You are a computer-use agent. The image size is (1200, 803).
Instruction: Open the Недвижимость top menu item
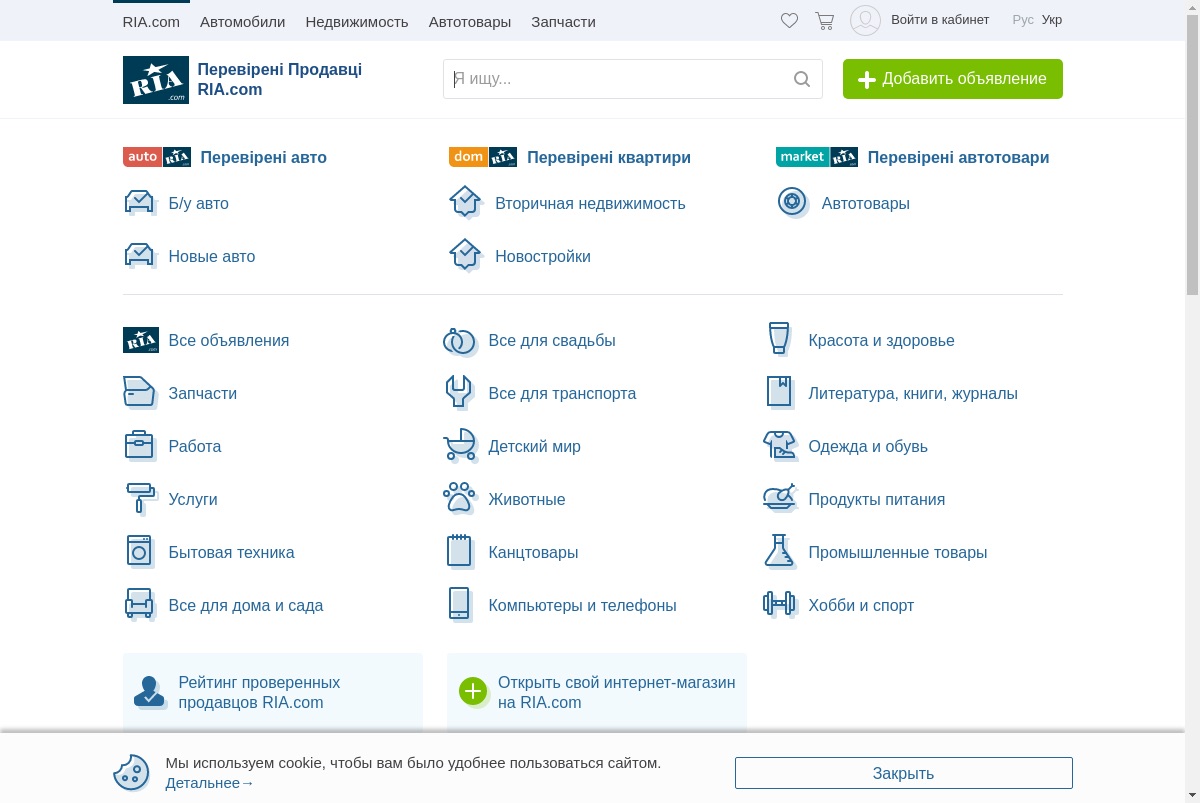pyautogui.click(x=357, y=21)
